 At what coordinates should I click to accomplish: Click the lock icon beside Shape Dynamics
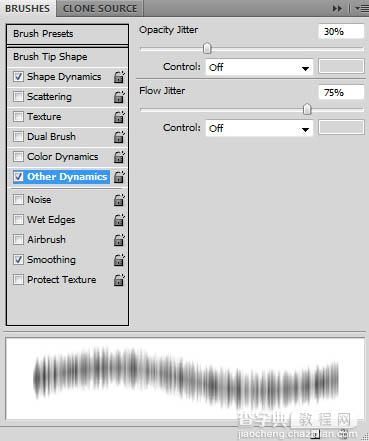119,77
